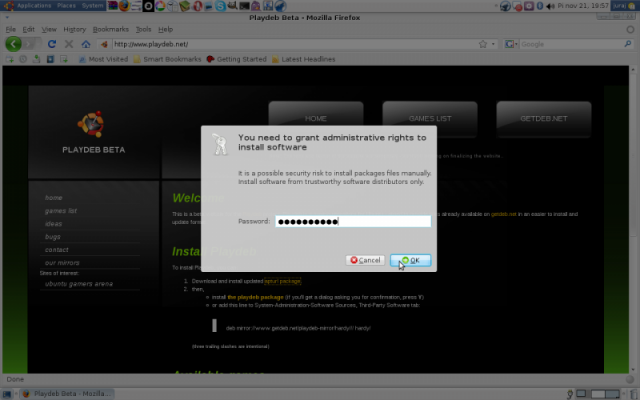The image size is (640, 400).
Task: Click the history clock toolbar icon
Action: [23, 59]
